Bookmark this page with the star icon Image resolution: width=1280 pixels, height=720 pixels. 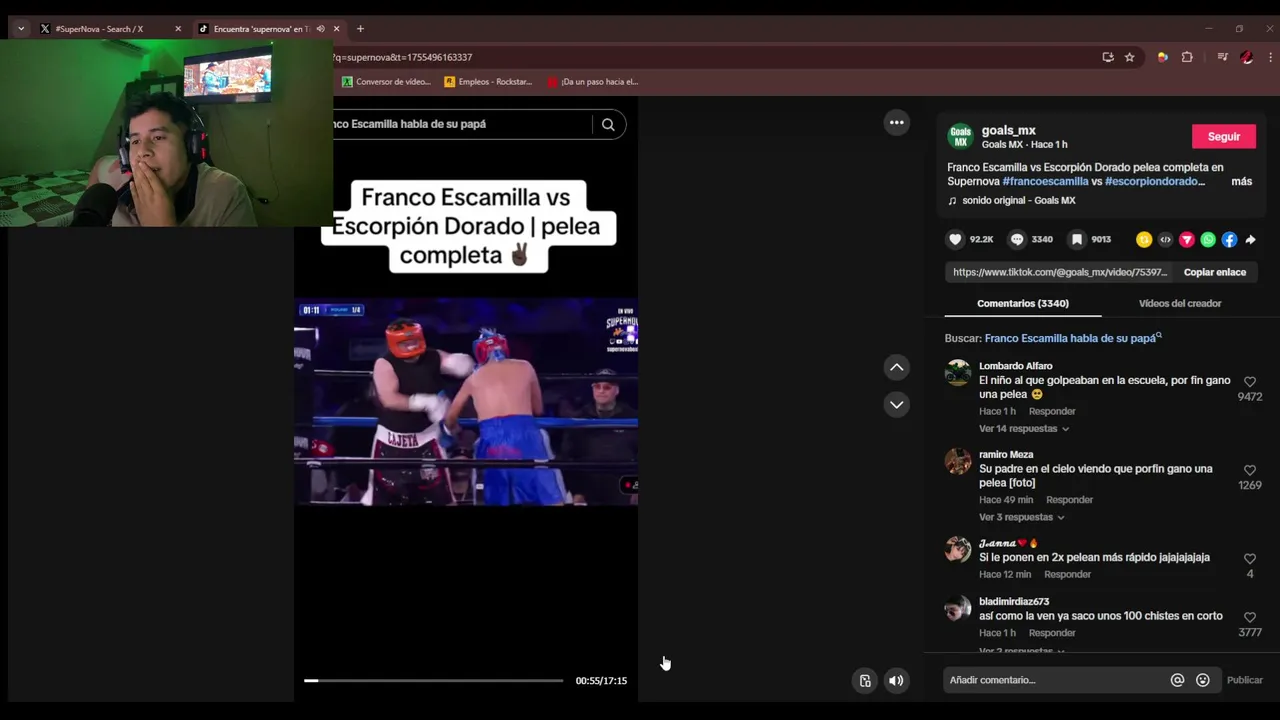[1130, 57]
